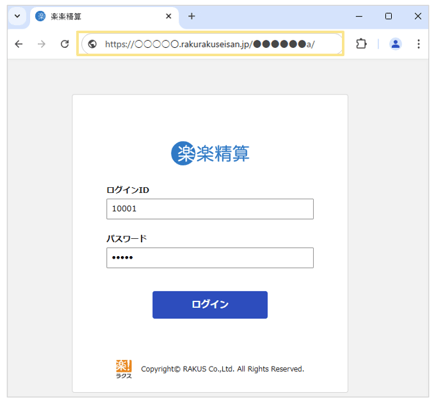Close the 楽楽精算 tab

tap(169, 16)
